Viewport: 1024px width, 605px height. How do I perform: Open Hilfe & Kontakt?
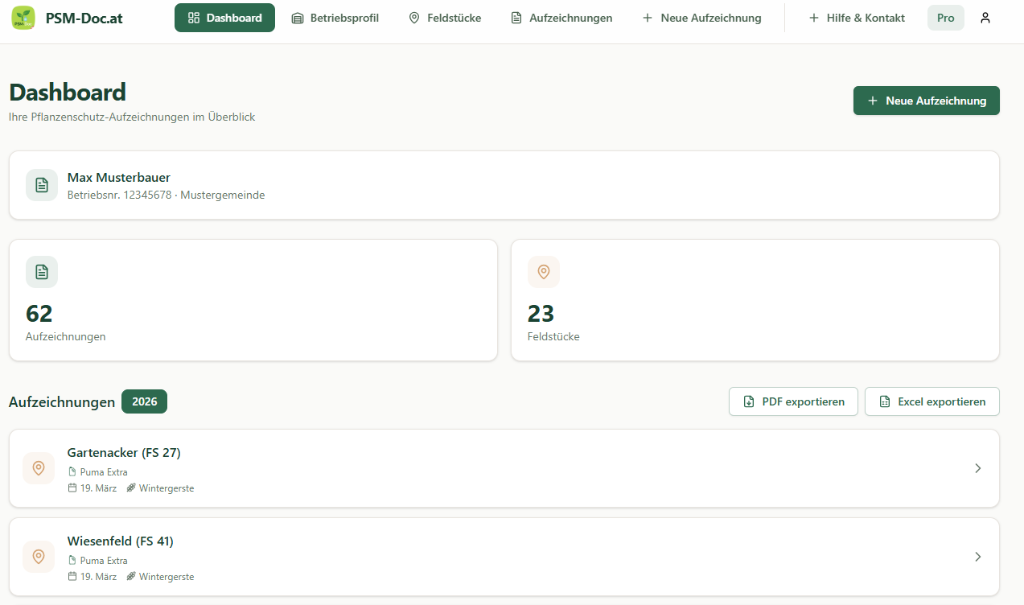point(857,18)
